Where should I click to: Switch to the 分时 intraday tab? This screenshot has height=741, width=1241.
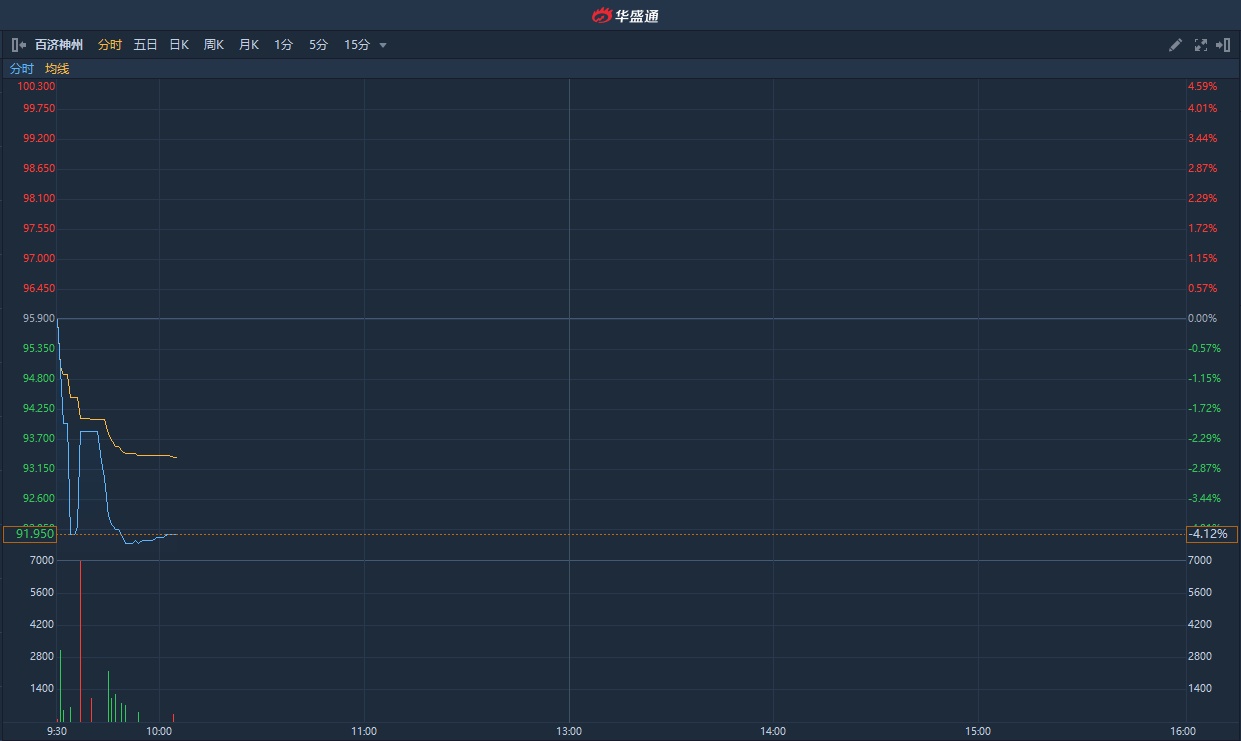(x=110, y=45)
